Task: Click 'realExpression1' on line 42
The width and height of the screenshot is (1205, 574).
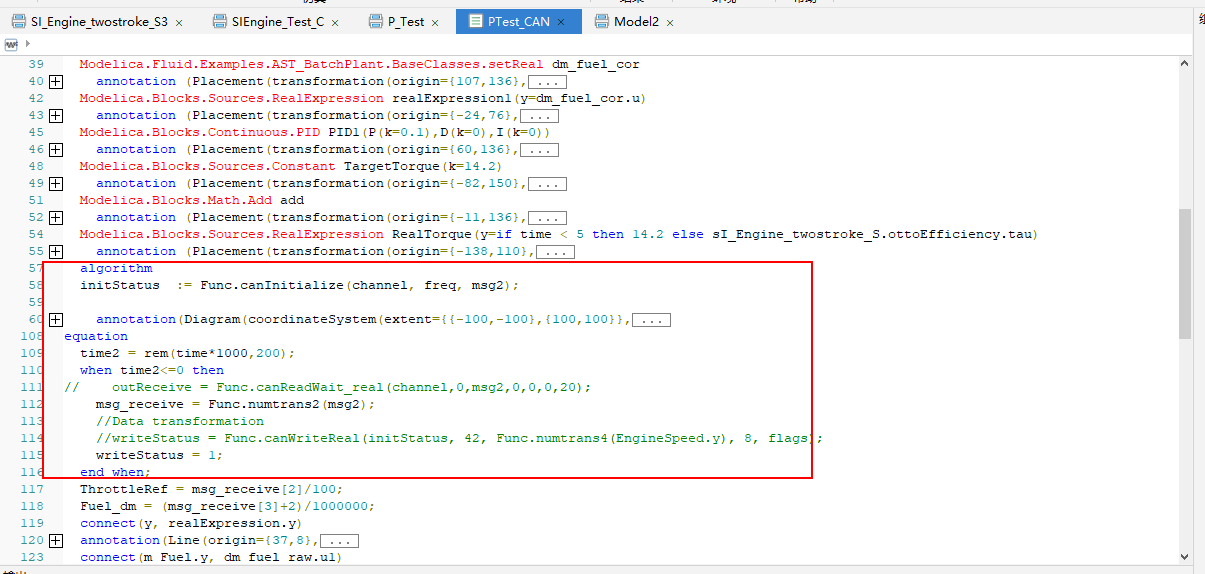Action: 452,98
